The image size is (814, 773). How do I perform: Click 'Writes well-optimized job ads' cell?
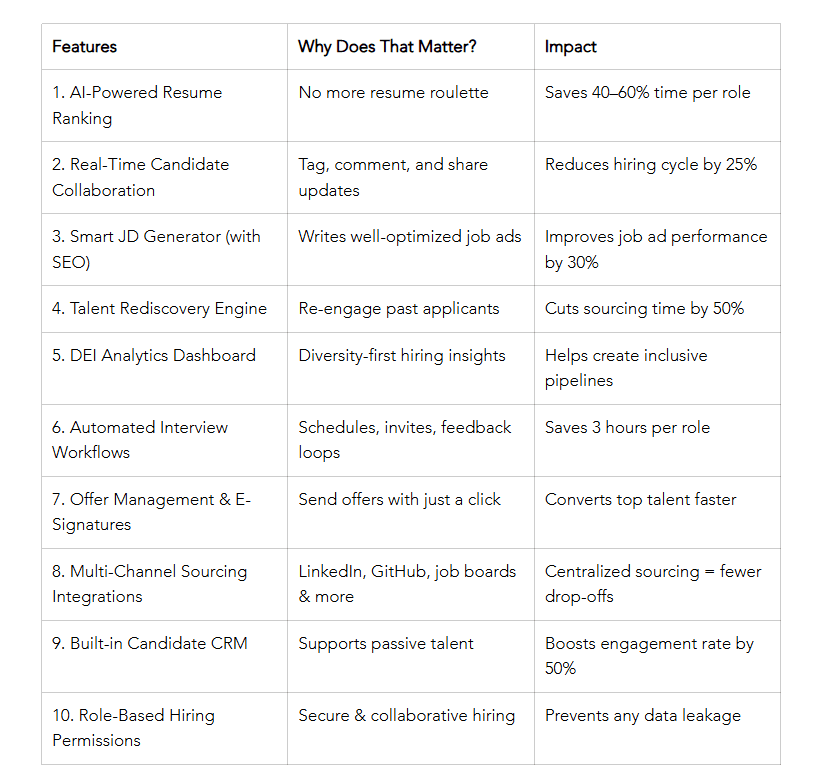click(411, 250)
